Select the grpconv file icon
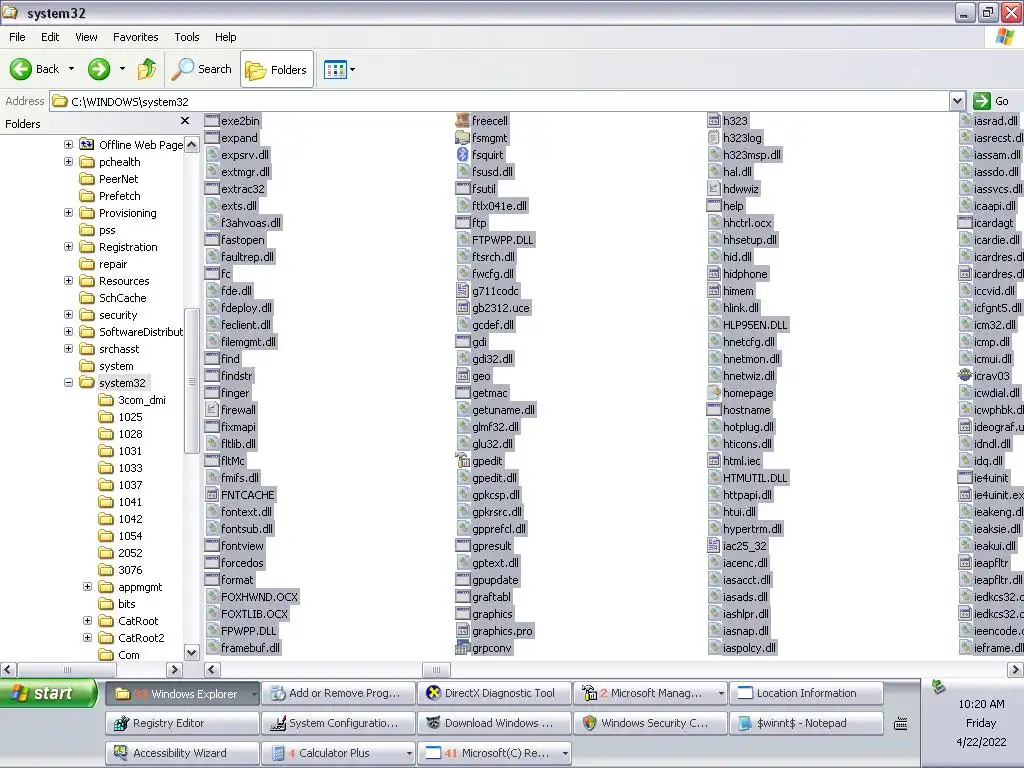The image size is (1024, 768). click(x=462, y=648)
